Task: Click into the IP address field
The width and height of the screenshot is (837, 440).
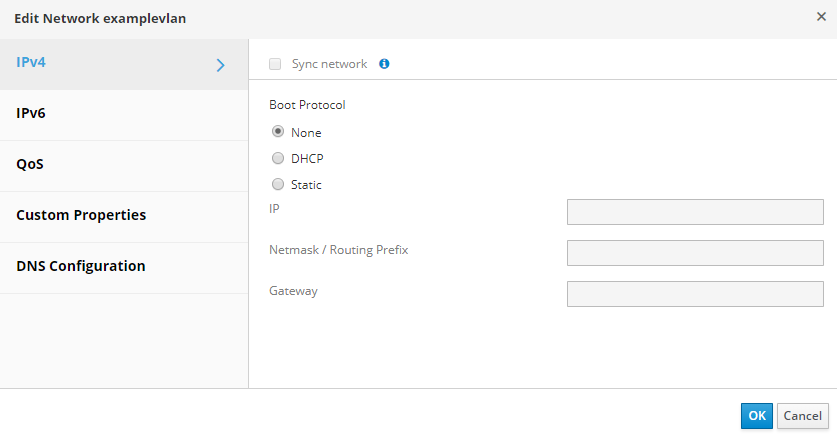Action: pos(695,212)
